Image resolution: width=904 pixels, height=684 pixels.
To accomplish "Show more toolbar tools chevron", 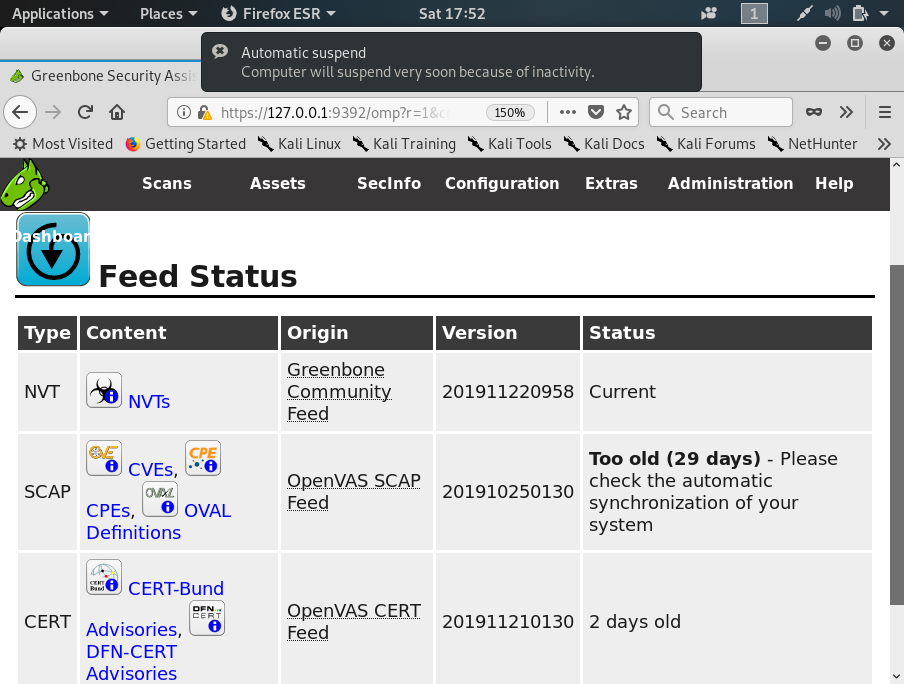I will pos(846,112).
